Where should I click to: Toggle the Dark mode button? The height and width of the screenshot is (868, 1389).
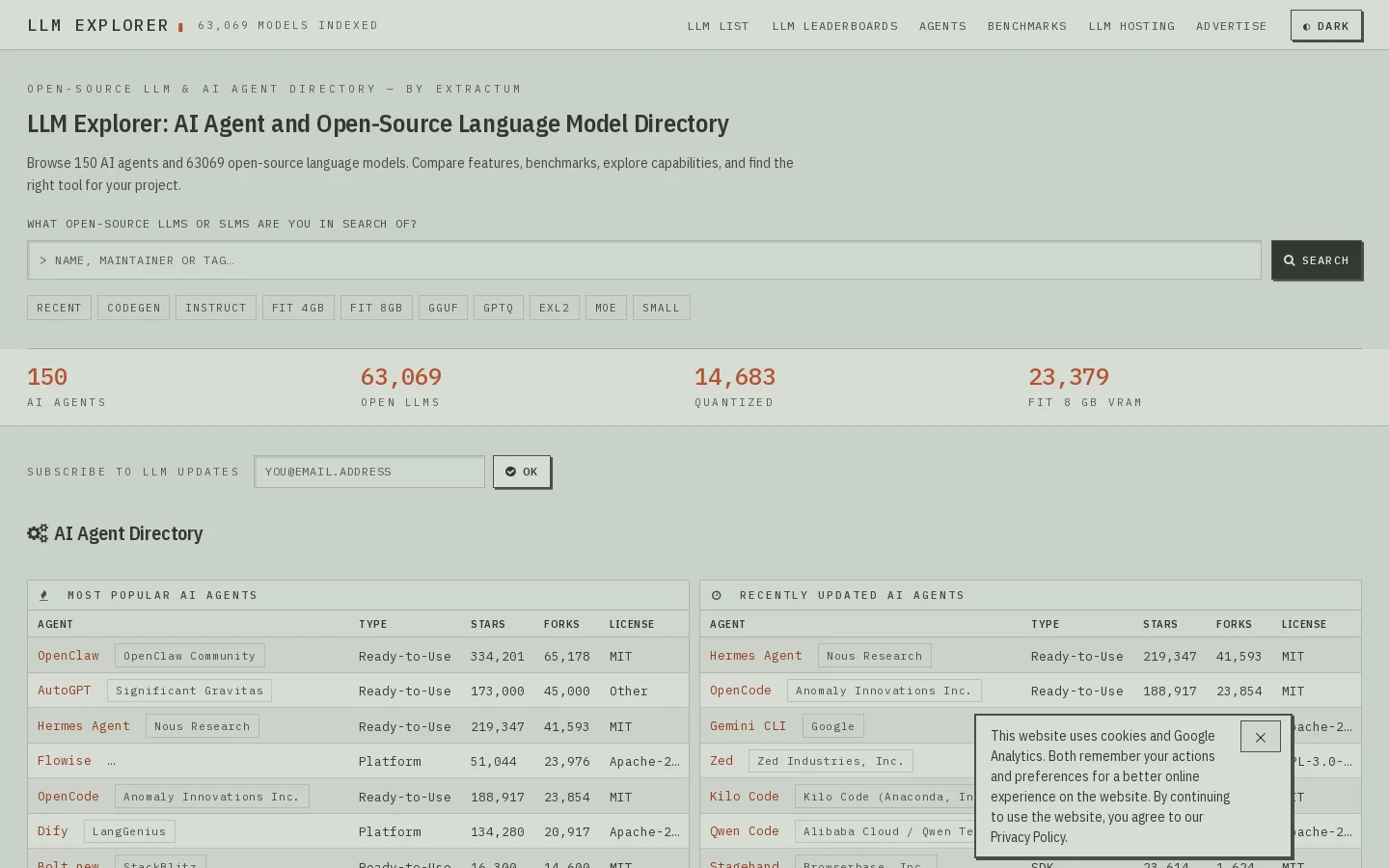pos(1326,26)
